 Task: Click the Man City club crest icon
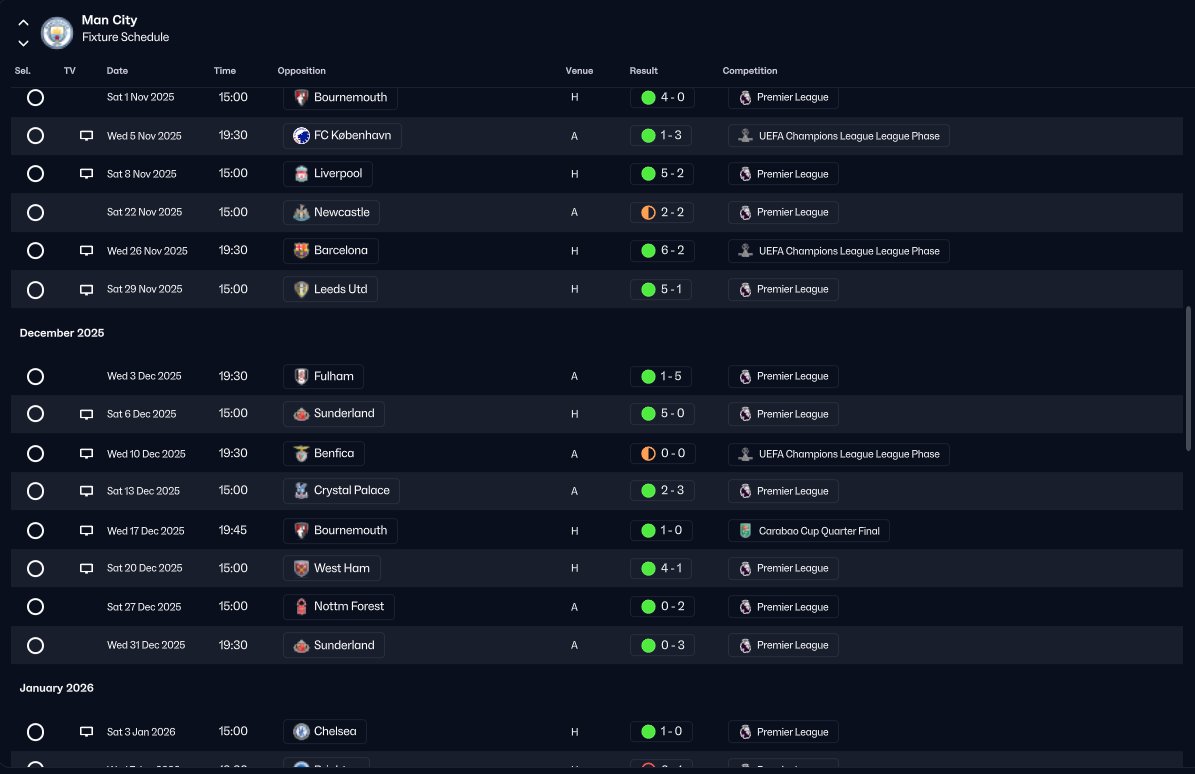[56, 33]
